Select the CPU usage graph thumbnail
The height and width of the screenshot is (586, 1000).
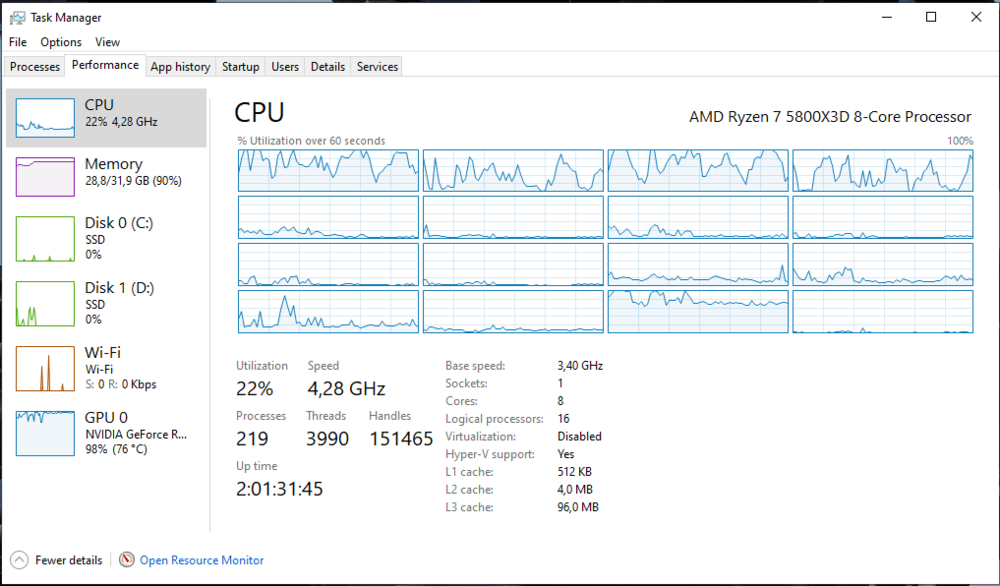45,118
